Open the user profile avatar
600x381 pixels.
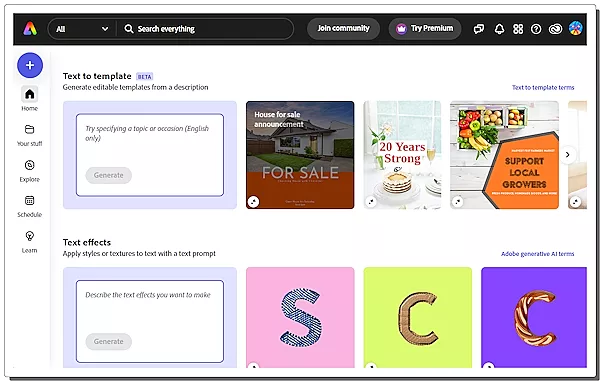(x=575, y=28)
